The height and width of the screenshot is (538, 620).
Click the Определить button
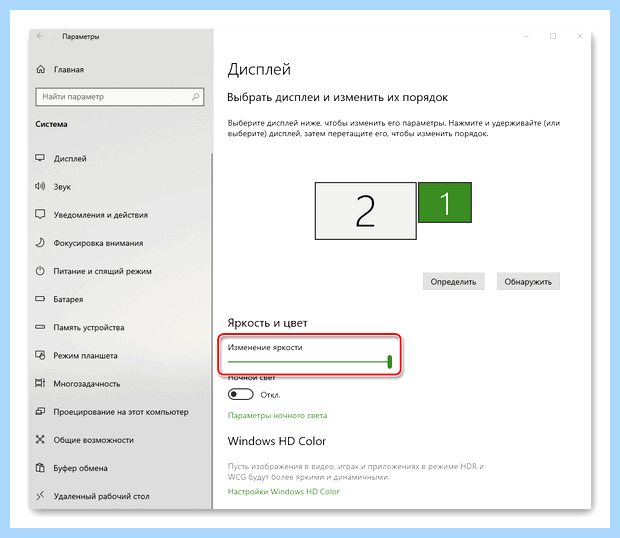click(x=454, y=281)
